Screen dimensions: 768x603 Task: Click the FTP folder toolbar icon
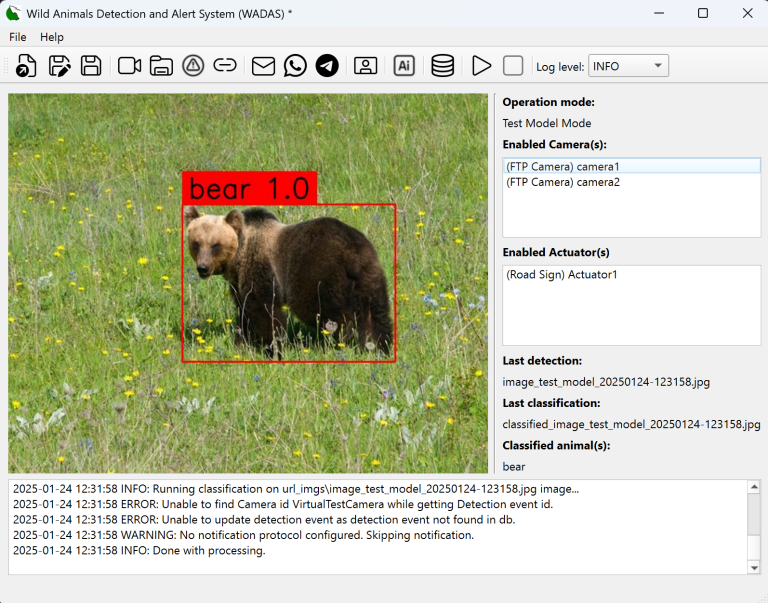point(161,66)
